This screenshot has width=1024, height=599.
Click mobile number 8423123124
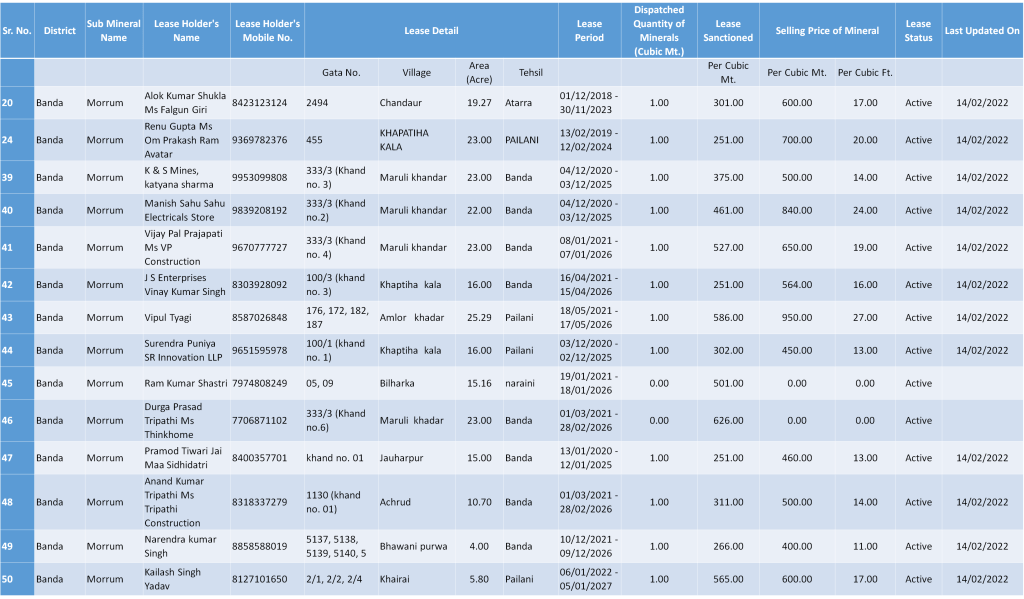pyautogui.click(x=259, y=103)
